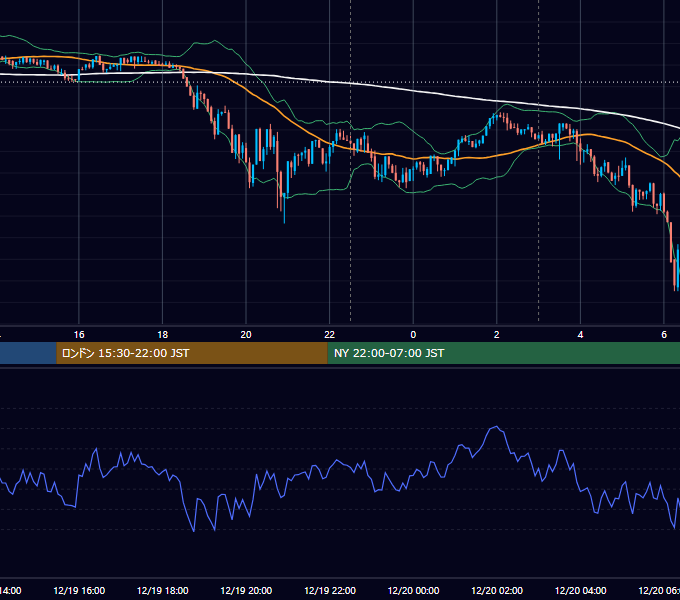Click the 0 hour label on price chart axis
This screenshot has height=600, width=680.
coord(413,335)
